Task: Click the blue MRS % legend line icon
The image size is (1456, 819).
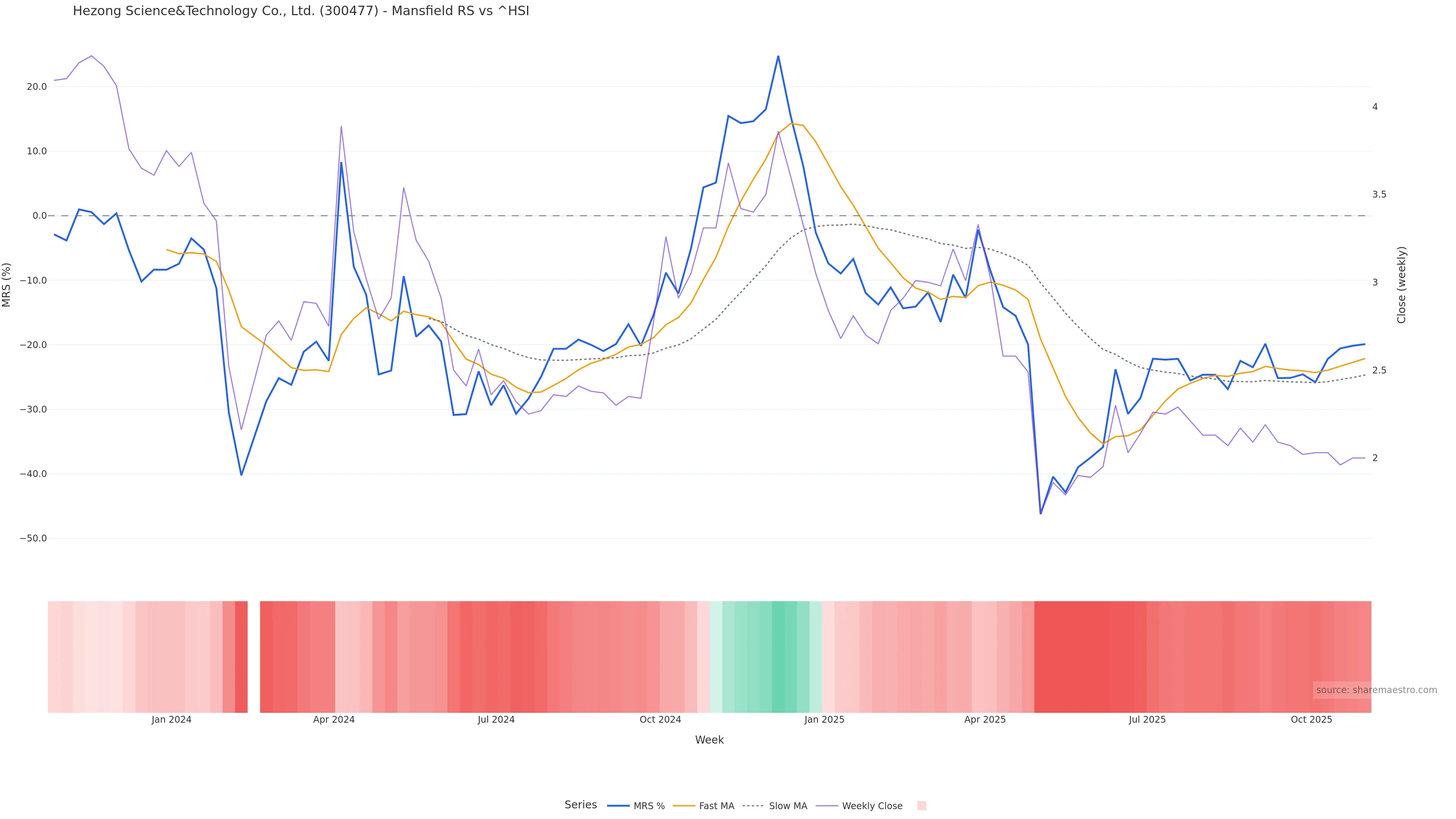Action: 618,806
